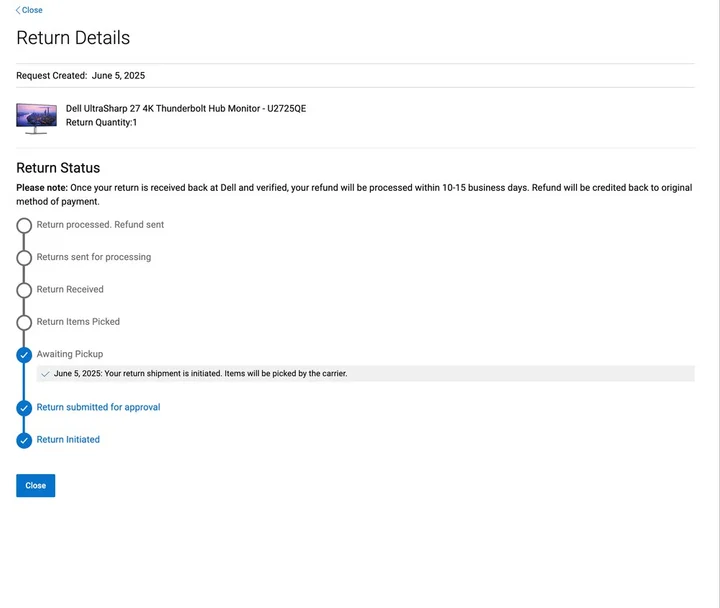Click the 'Return Details' page heading
Viewport: 720px width, 608px height.
73,38
